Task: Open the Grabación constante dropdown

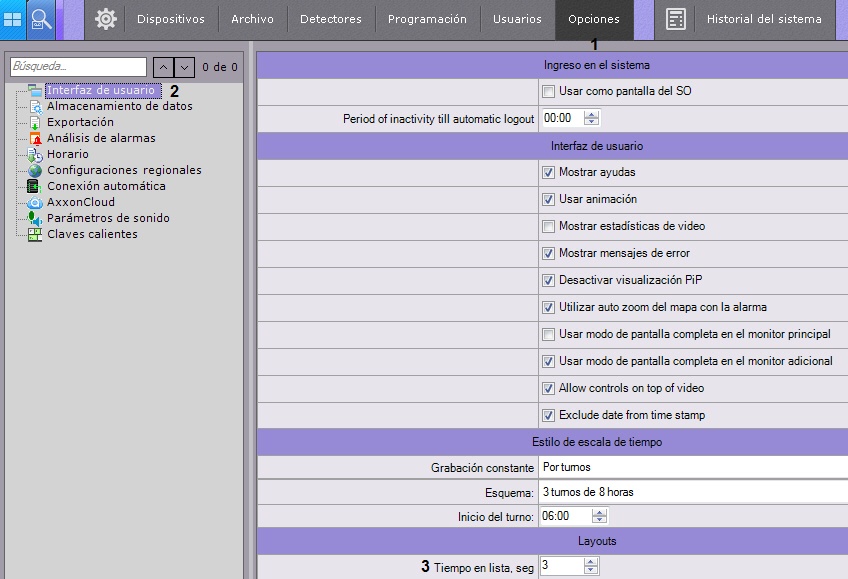Action: pos(692,467)
